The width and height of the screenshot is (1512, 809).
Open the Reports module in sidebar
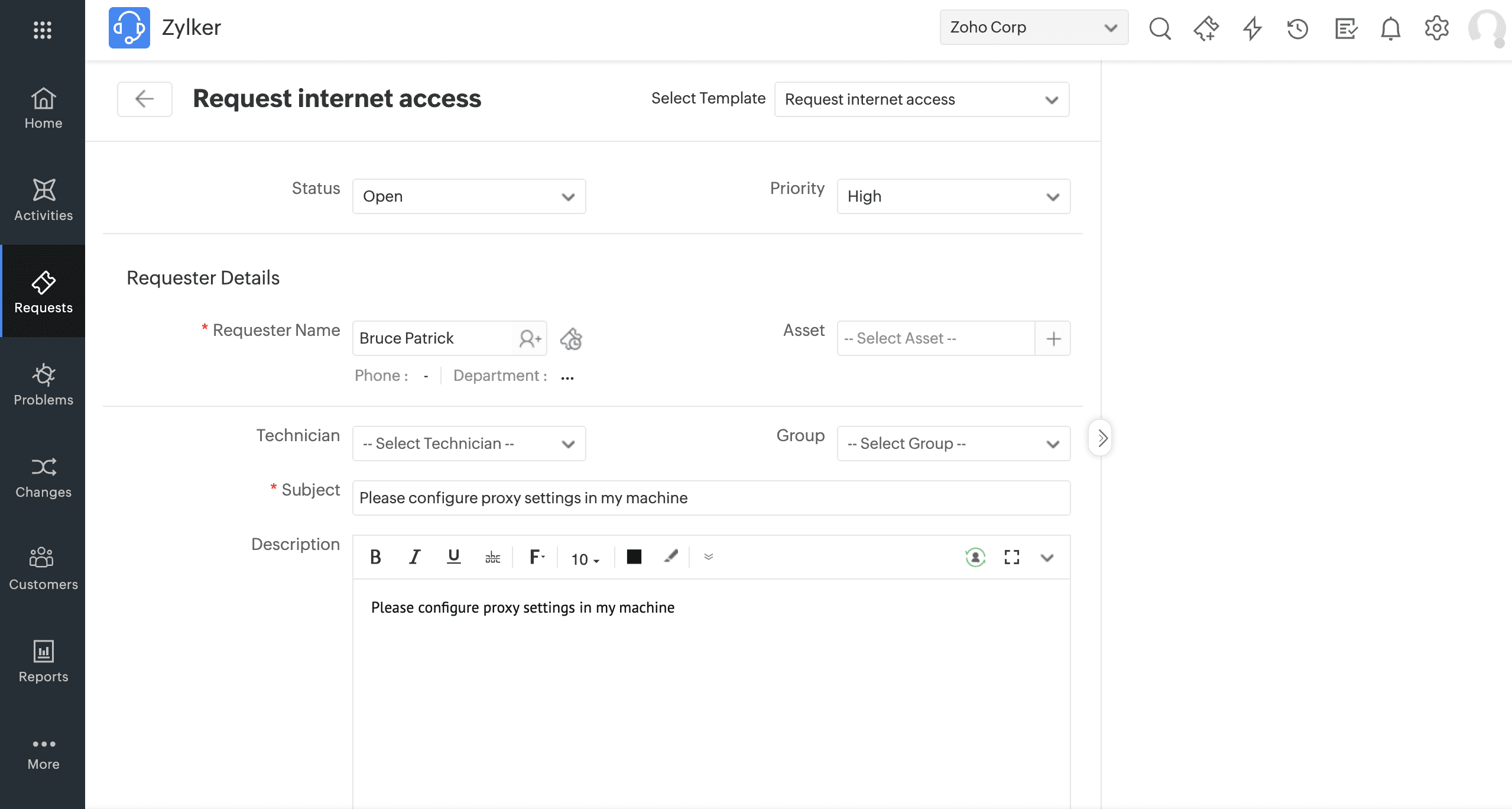[43, 661]
